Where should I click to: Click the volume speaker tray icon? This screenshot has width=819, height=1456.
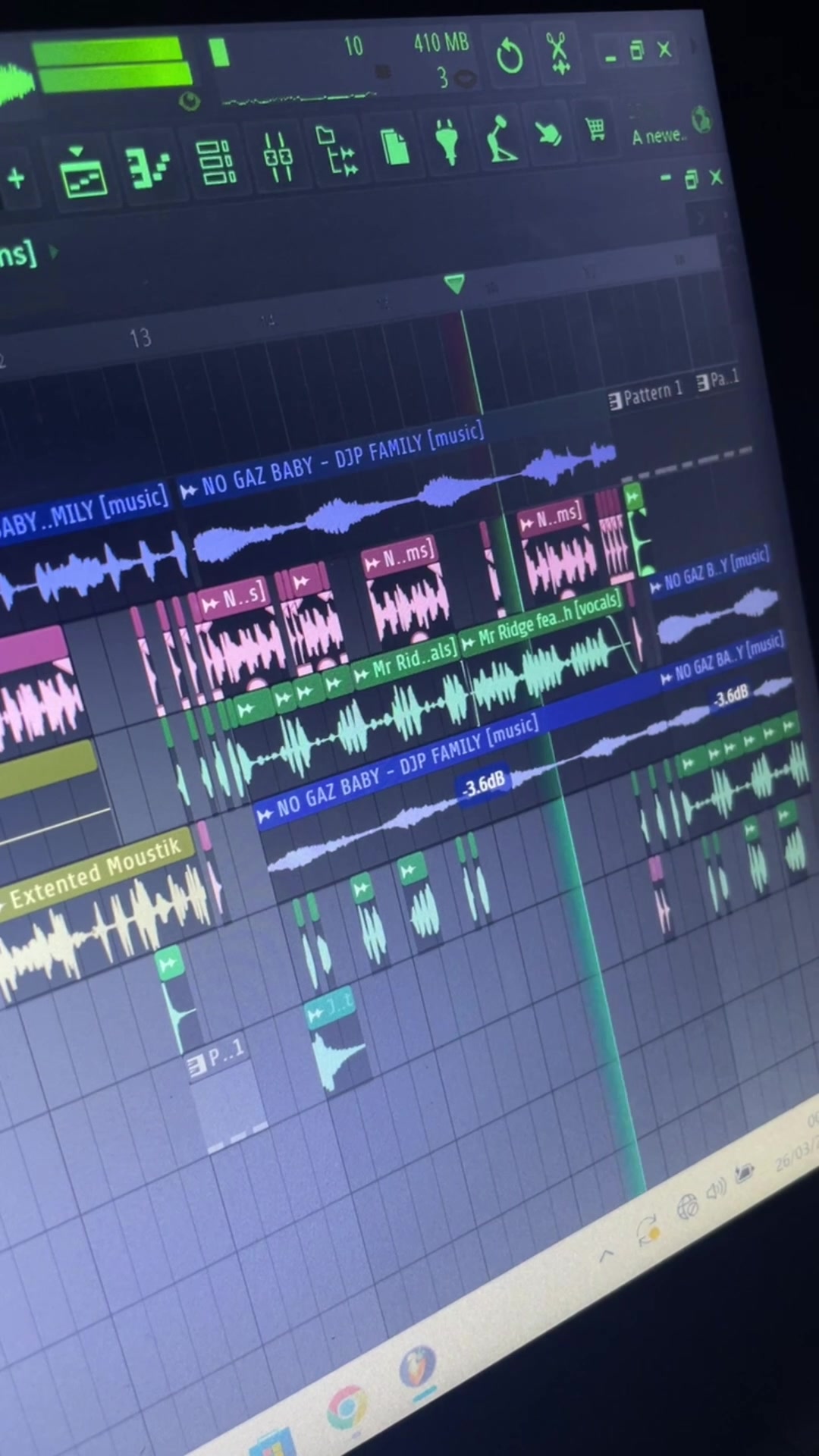coord(716,1191)
